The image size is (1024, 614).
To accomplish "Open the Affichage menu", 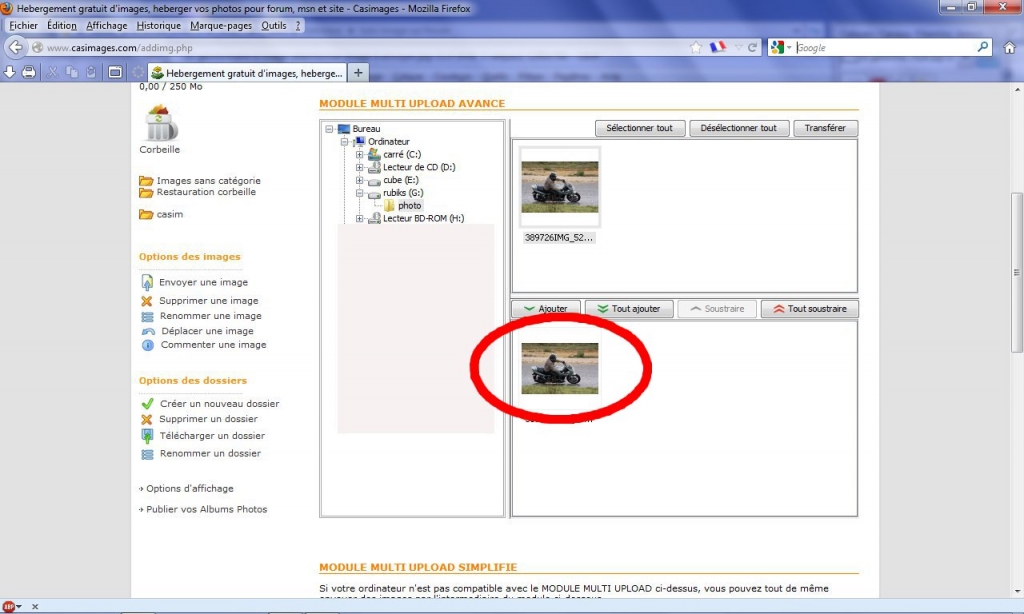I will 106,25.
